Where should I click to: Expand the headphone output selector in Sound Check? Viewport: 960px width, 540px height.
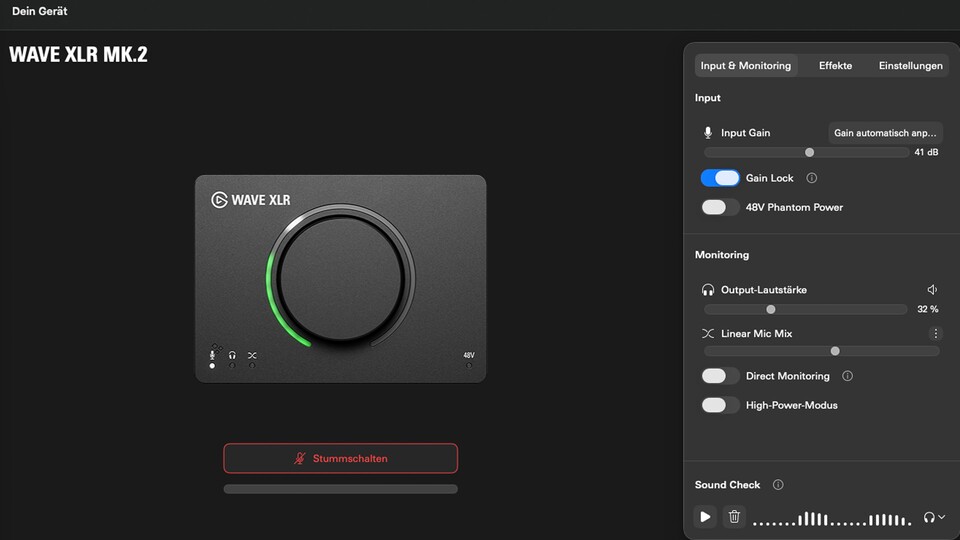tap(934, 517)
